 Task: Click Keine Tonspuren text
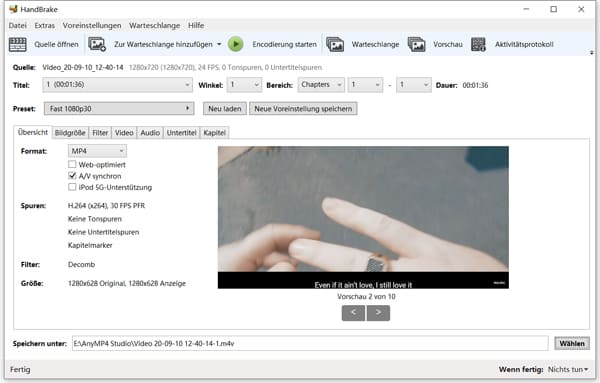click(95, 219)
